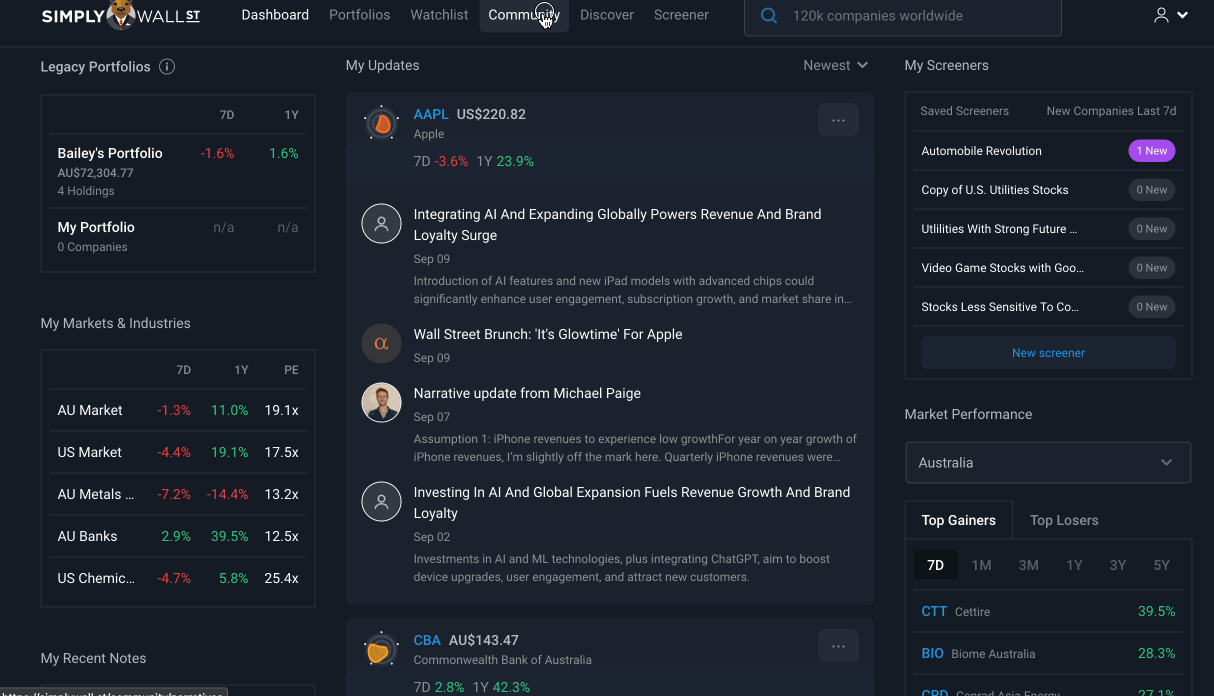Click Seeking Alpha icon beside Wall Street Brunch
Screen dimensions: 1214x696
(x=381, y=343)
